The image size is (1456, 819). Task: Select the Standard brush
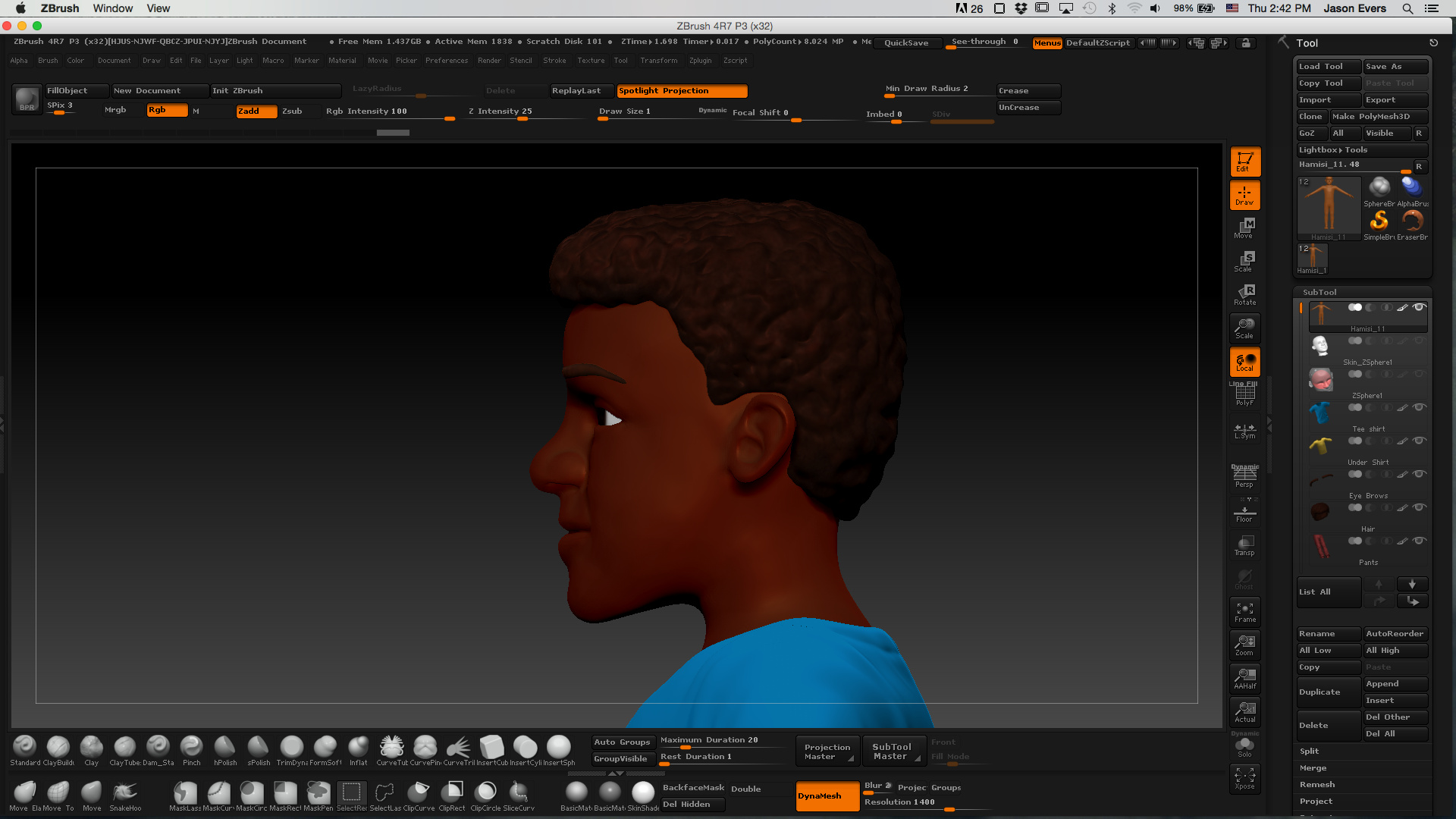[25, 751]
